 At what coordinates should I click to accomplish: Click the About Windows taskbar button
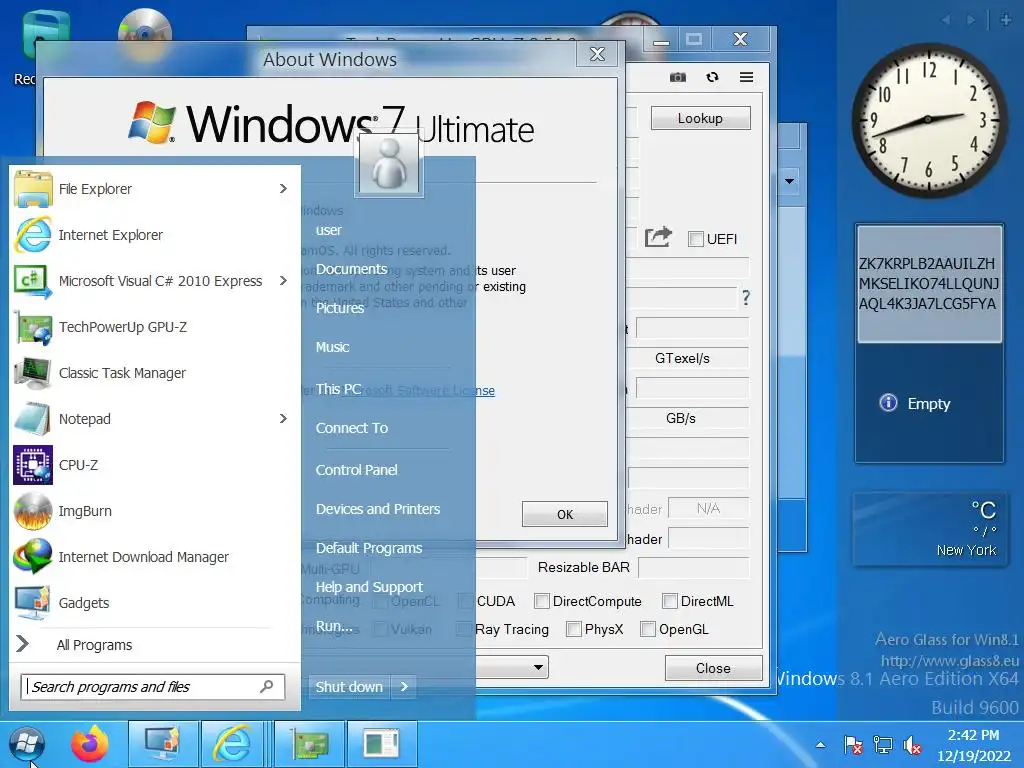click(x=382, y=744)
